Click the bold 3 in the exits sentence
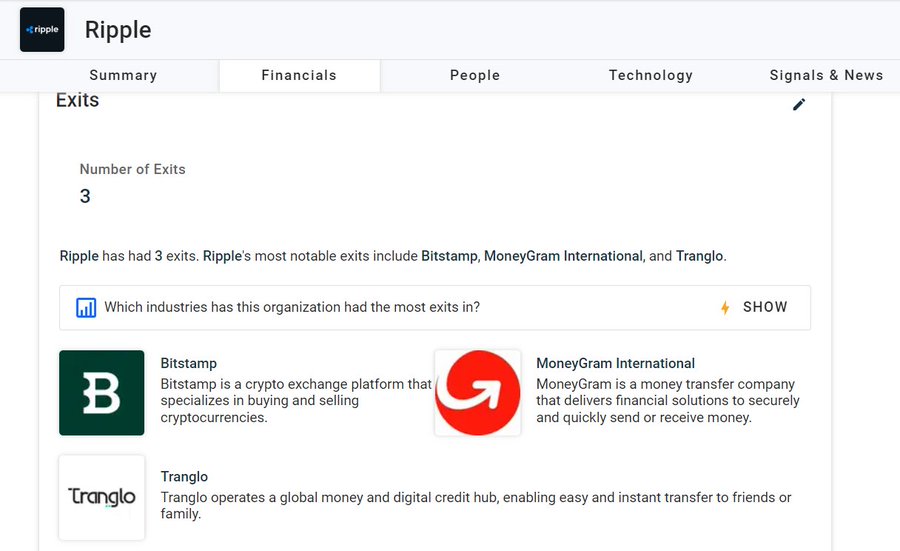900x551 pixels. (158, 256)
